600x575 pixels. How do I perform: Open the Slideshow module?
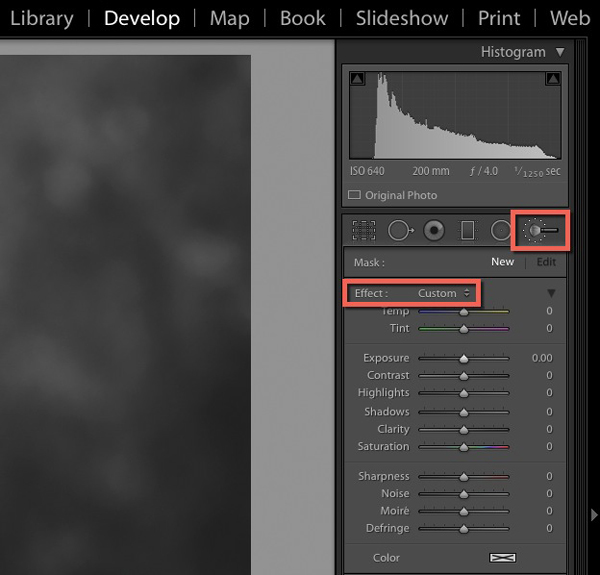[402, 18]
